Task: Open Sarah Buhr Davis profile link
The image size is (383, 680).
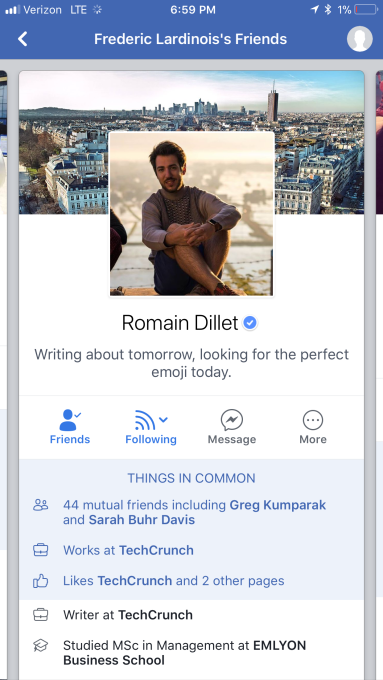Action: [x=142, y=520]
